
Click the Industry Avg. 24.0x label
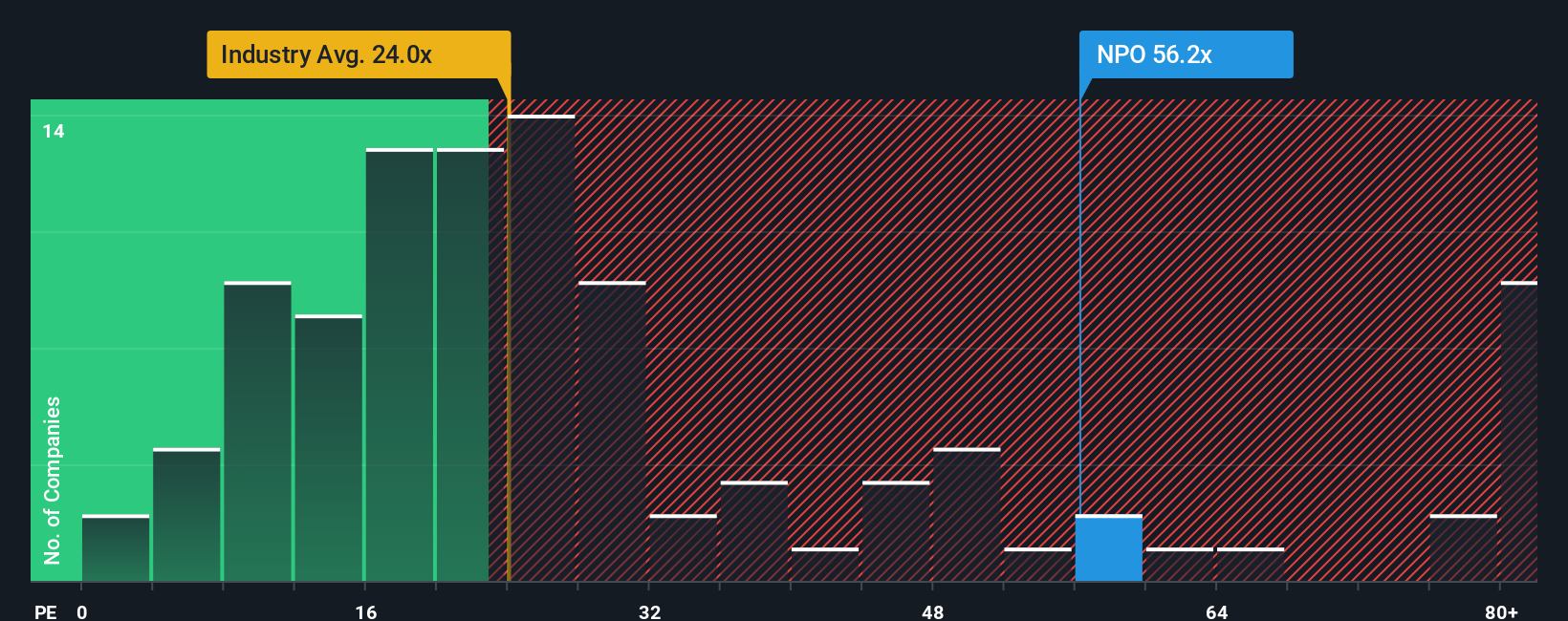point(359,54)
